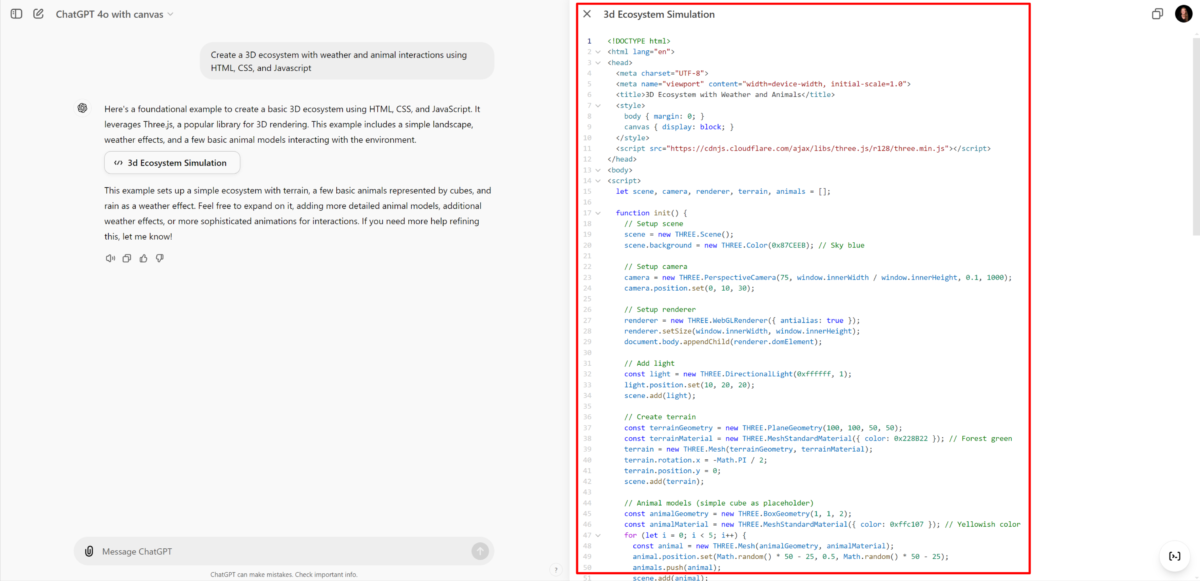
Task: Click the read aloud speaker icon
Action: point(110,258)
